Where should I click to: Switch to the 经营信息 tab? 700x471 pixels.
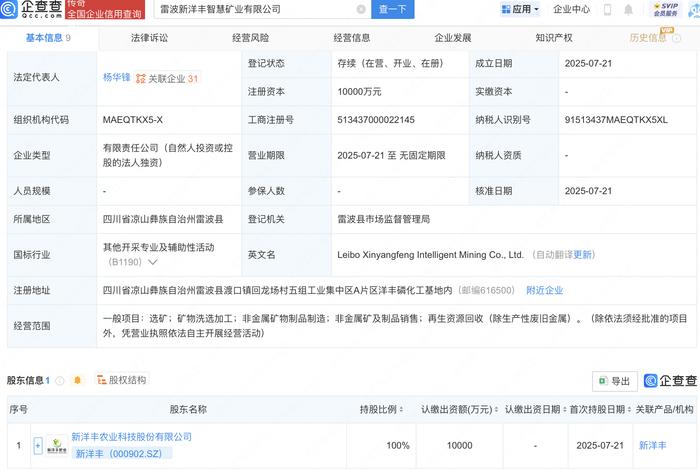point(352,38)
